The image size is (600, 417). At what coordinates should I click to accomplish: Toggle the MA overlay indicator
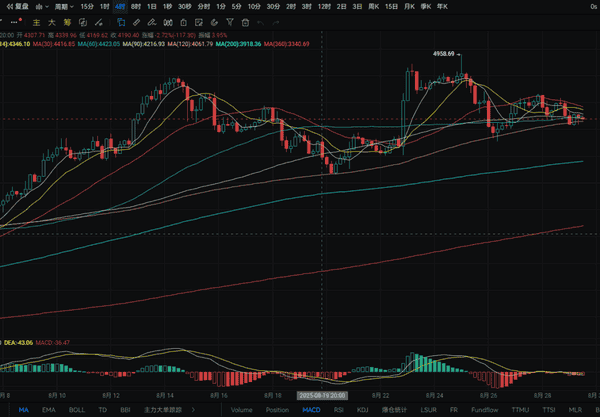tap(23, 410)
